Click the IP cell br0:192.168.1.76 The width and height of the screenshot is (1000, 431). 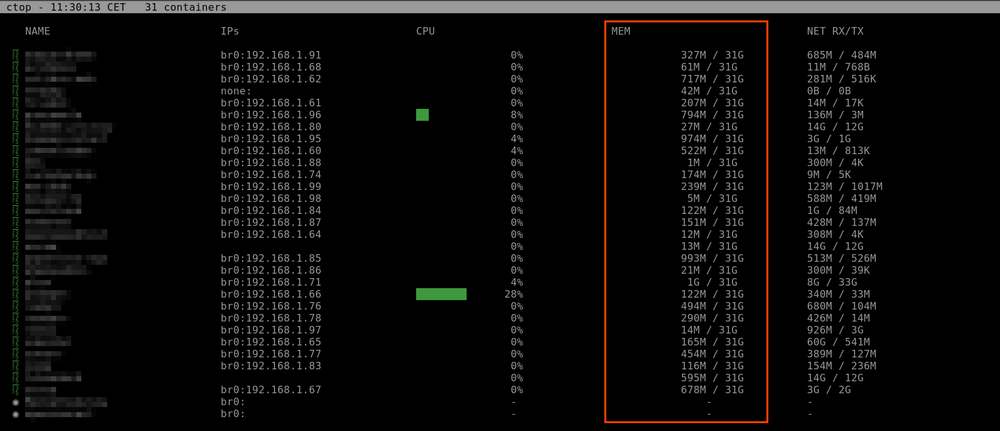tap(271, 306)
